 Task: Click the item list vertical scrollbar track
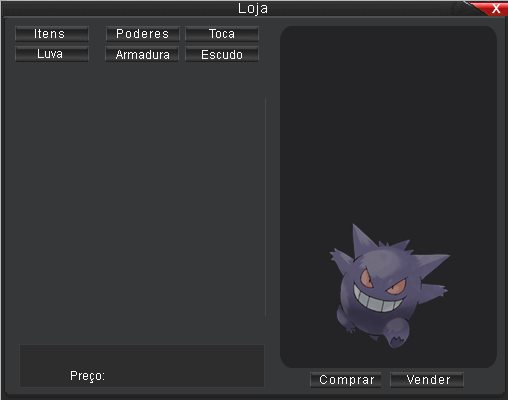point(266,207)
